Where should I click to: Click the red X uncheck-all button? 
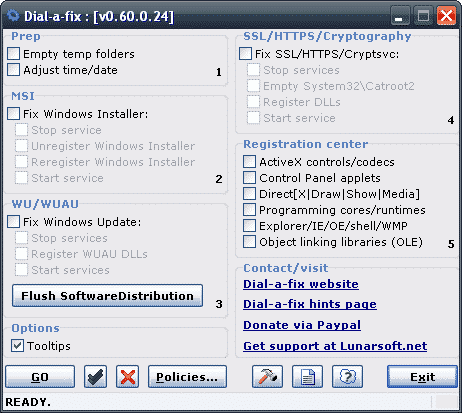(128, 377)
